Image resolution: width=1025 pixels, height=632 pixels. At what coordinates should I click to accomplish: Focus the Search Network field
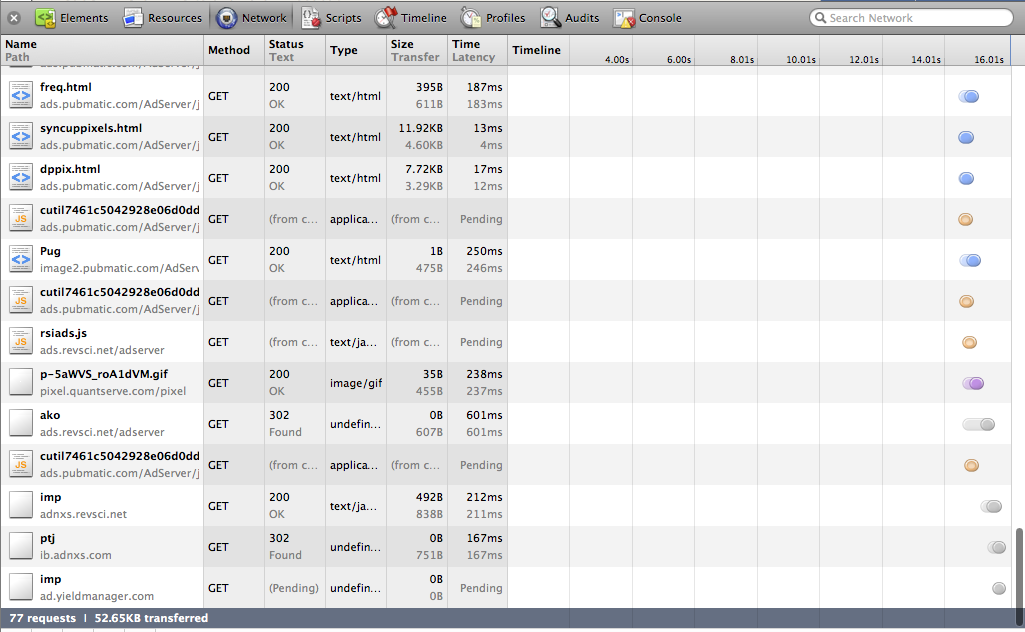click(x=911, y=18)
